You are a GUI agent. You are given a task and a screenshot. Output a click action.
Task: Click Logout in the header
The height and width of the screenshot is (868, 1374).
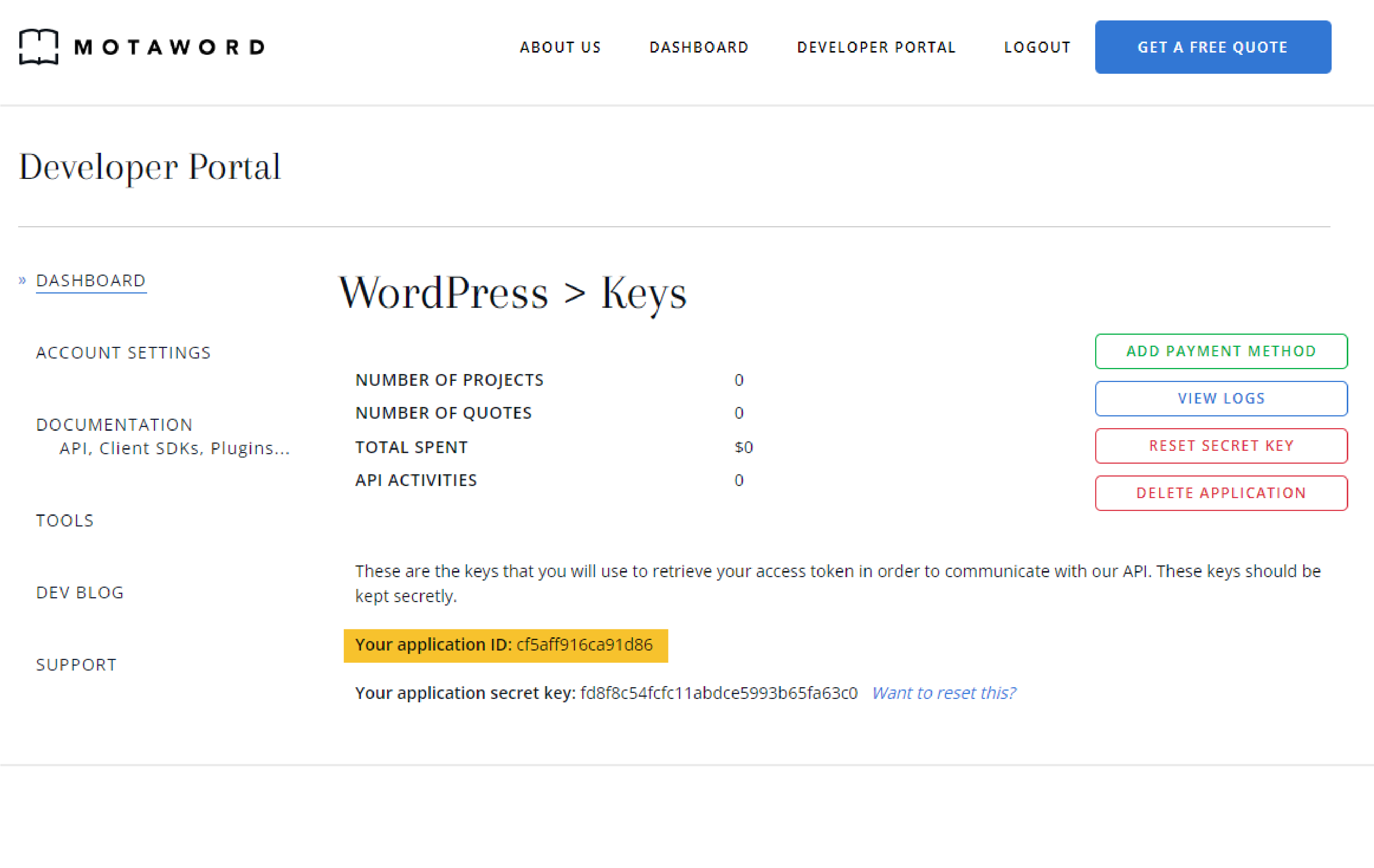pos(1037,47)
